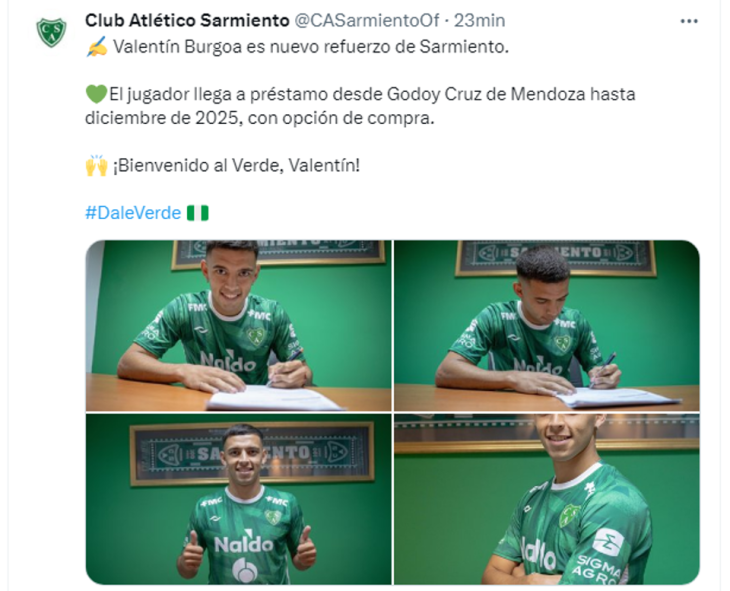Open the crossed-arms player photo
Viewport: 730px width, 591px height.
point(547,499)
